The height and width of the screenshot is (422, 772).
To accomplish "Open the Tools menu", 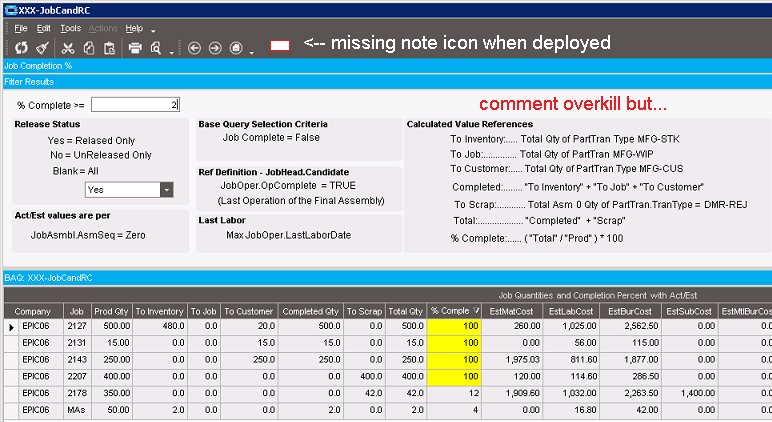I will pyautogui.click(x=70, y=29).
